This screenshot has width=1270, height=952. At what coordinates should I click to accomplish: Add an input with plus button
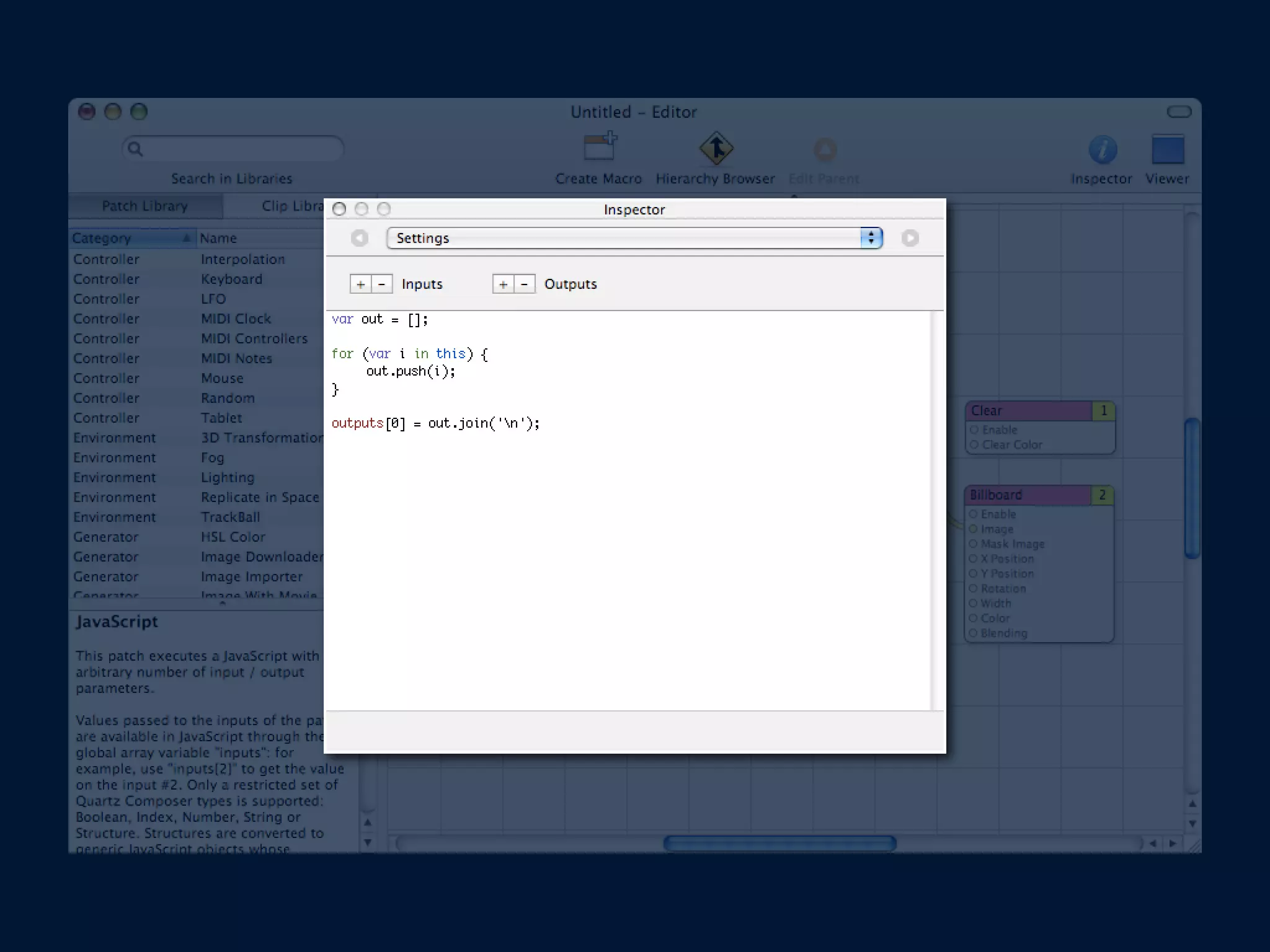click(x=360, y=284)
